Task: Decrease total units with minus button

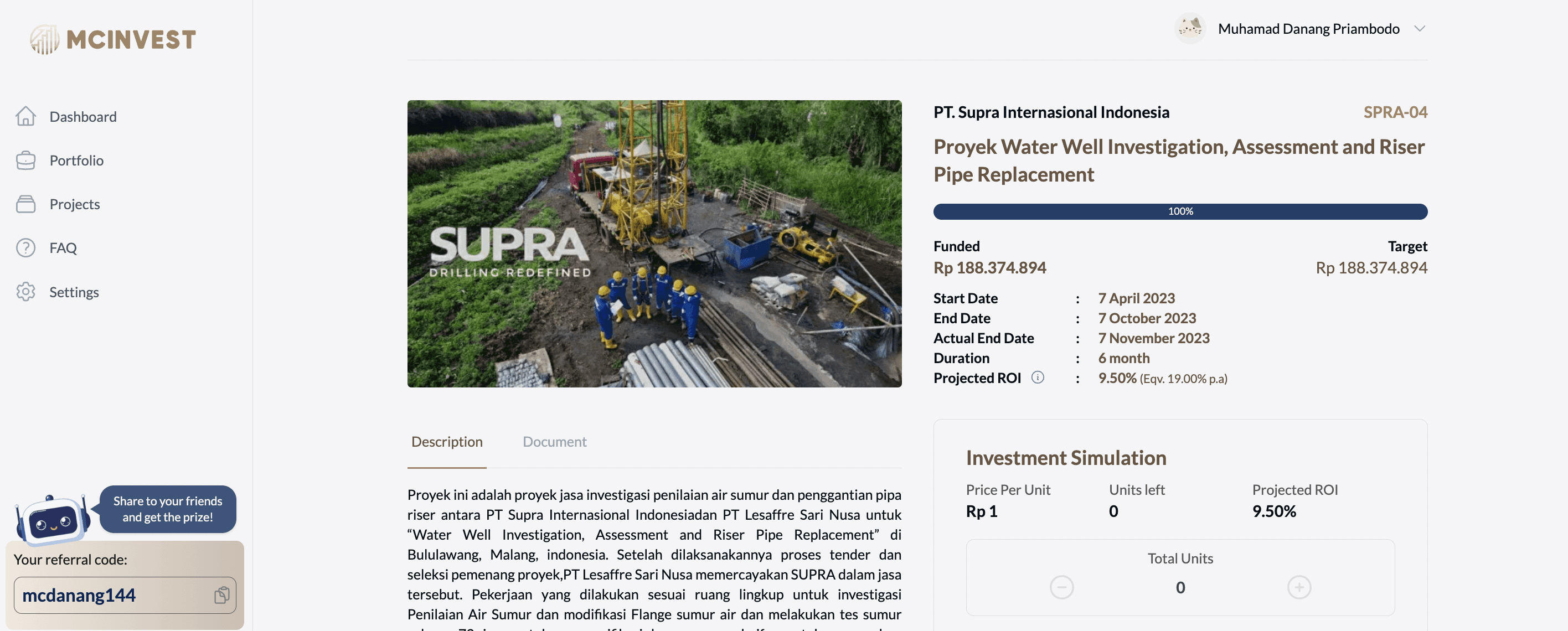Action: [1061, 587]
